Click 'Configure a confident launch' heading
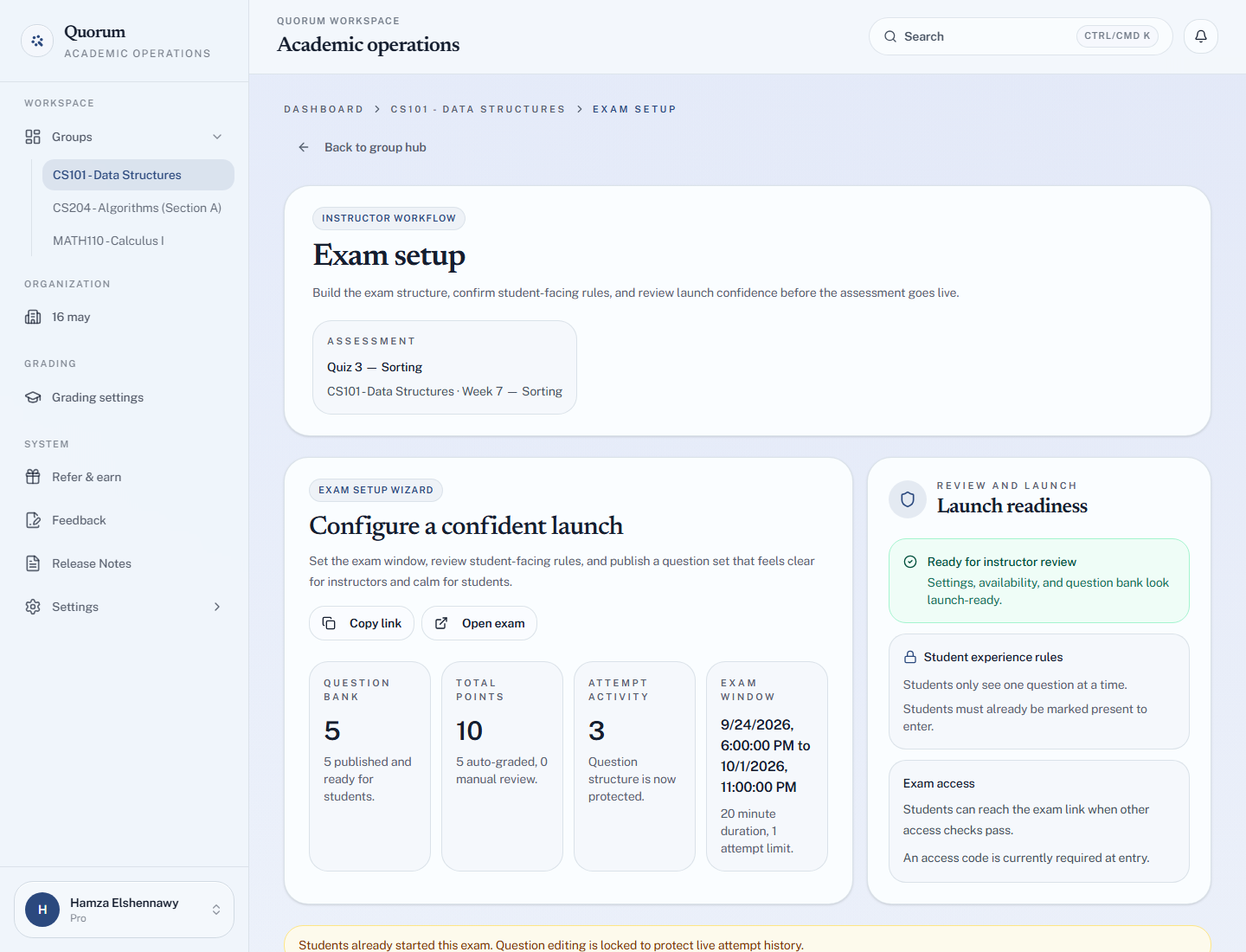 click(x=466, y=526)
